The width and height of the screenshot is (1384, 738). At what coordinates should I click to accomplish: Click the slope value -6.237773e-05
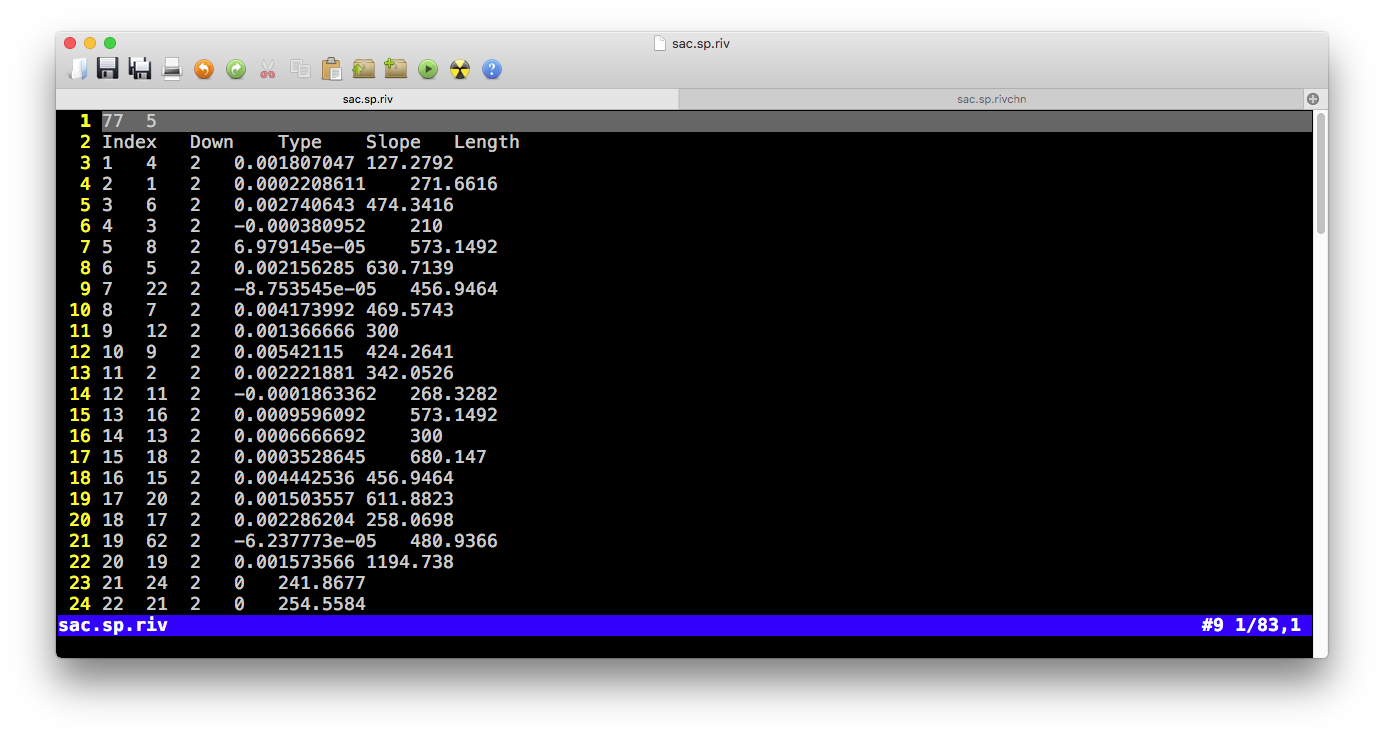point(305,541)
